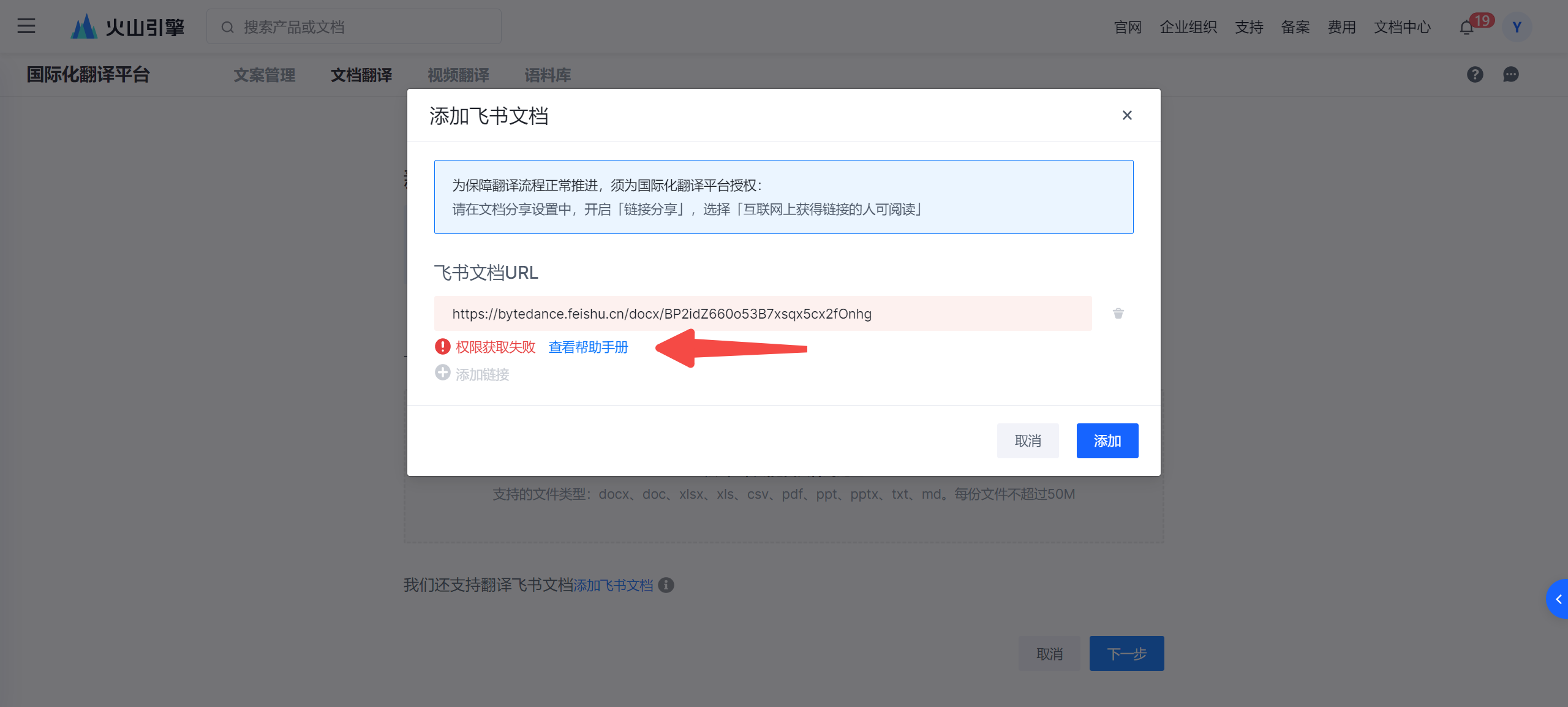Open the 官网 top menu link

(1128, 27)
